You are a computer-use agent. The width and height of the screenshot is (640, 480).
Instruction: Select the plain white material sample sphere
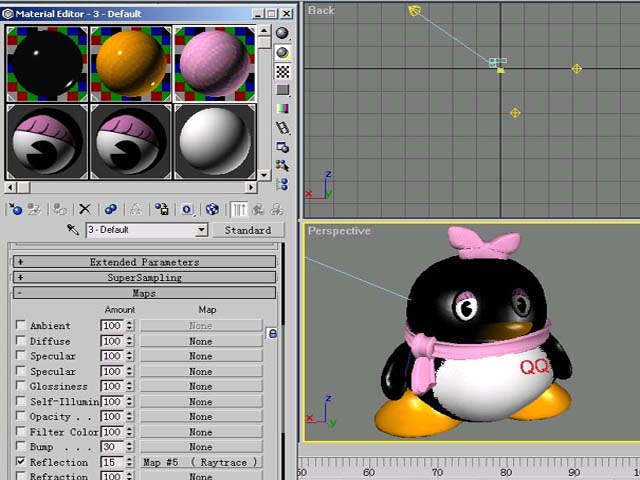pos(215,142)
